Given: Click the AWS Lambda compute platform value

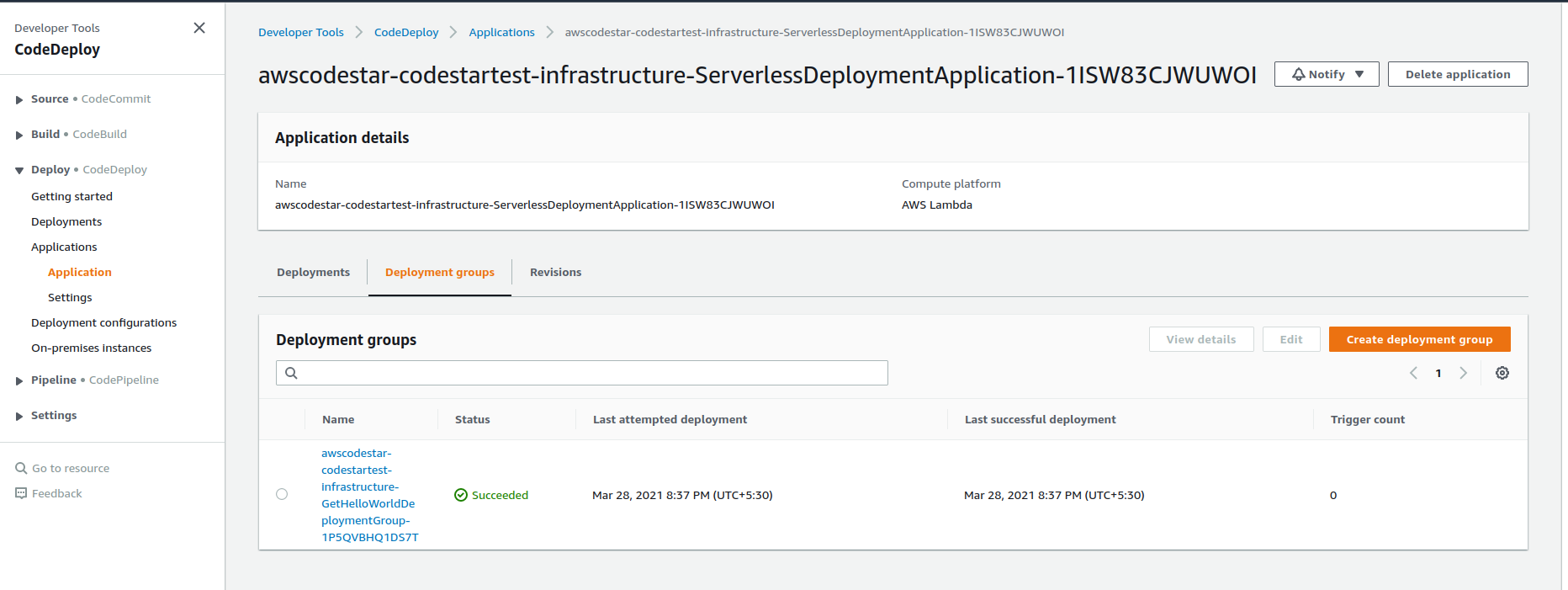Looking at the screenshot, I should [937, 205].
